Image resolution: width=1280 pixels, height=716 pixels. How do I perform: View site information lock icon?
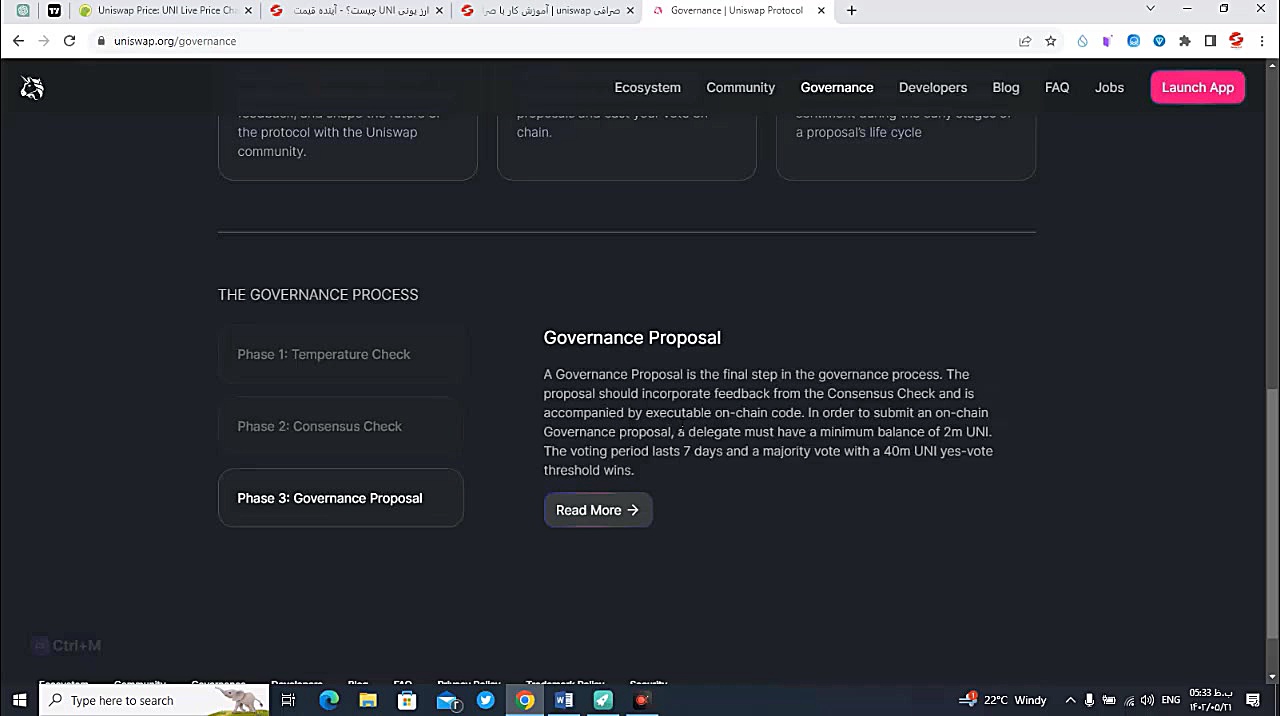[x=101, y=41]
